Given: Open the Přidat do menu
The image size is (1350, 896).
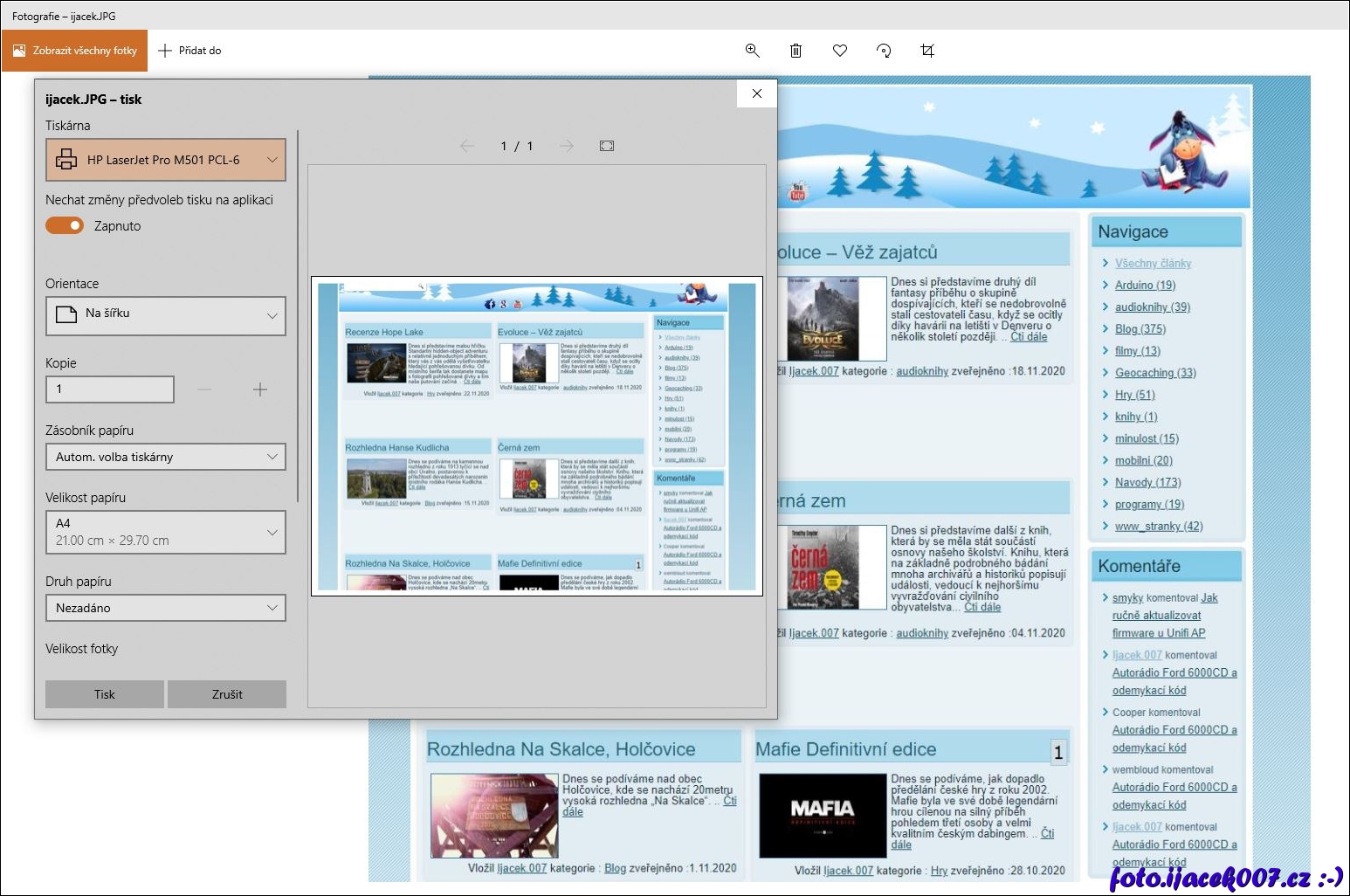Looking at the screenshot, I should (x=190, y=51).
